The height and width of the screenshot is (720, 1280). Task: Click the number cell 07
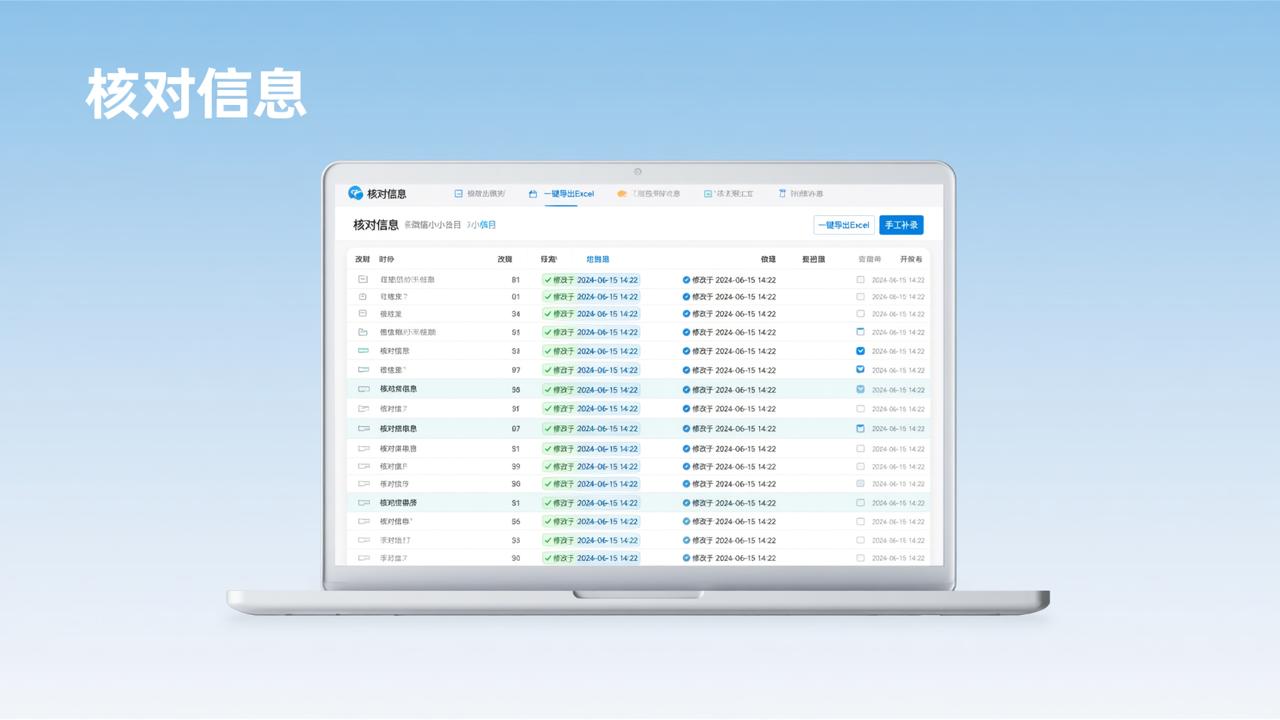pyautogui.click(x=516, y=429)
